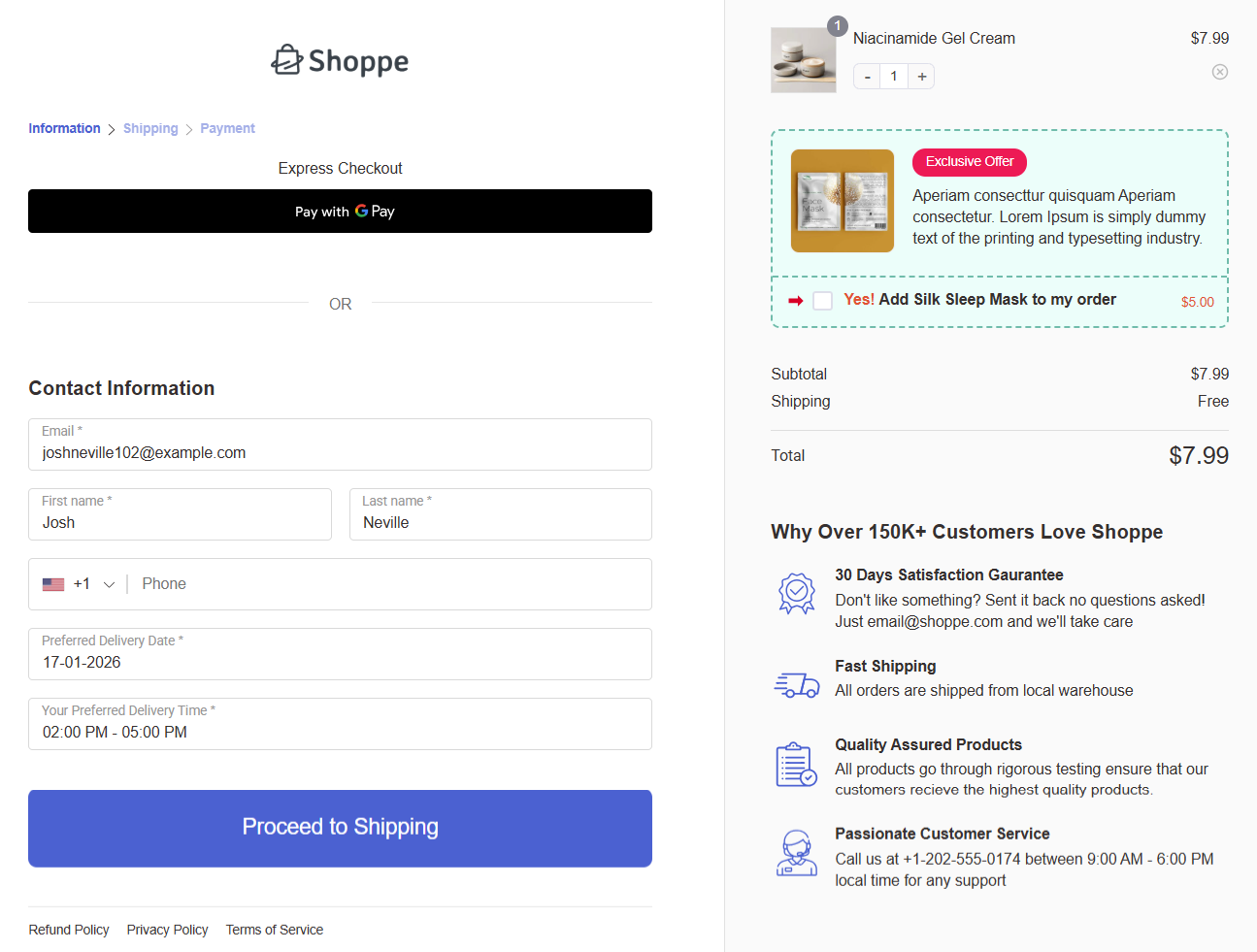Click the US flag icon in the phone field

53,583
